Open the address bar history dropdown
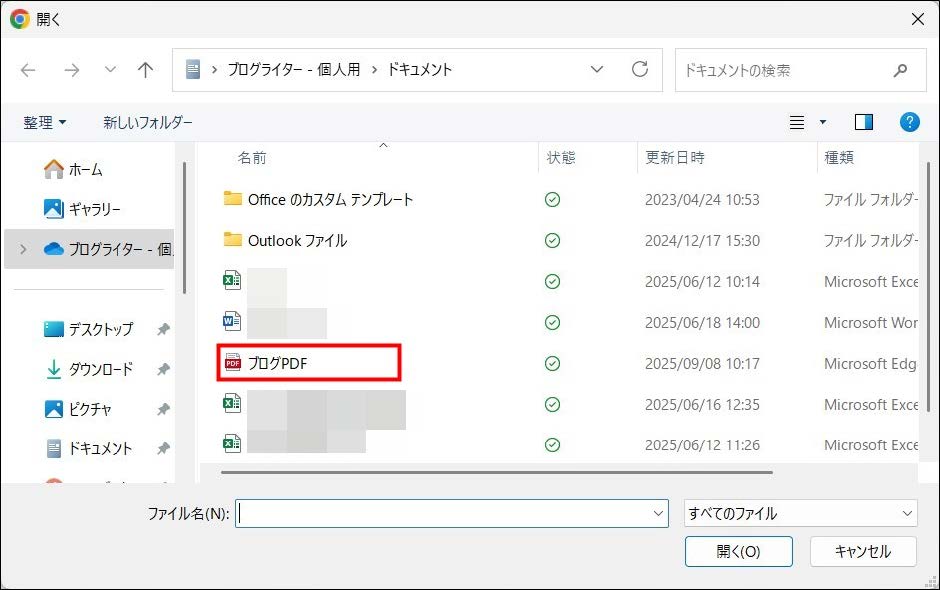 coord(597,70)
